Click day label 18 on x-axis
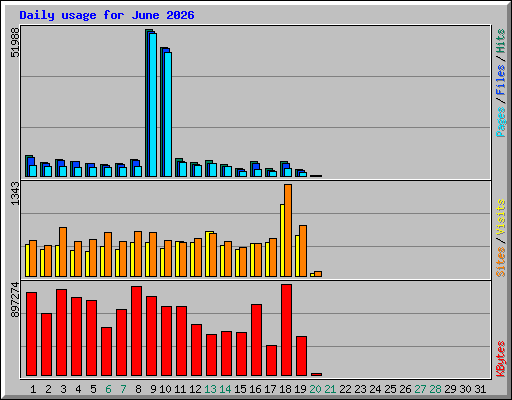Screen dimensions: 512x400 click(285, 389)
